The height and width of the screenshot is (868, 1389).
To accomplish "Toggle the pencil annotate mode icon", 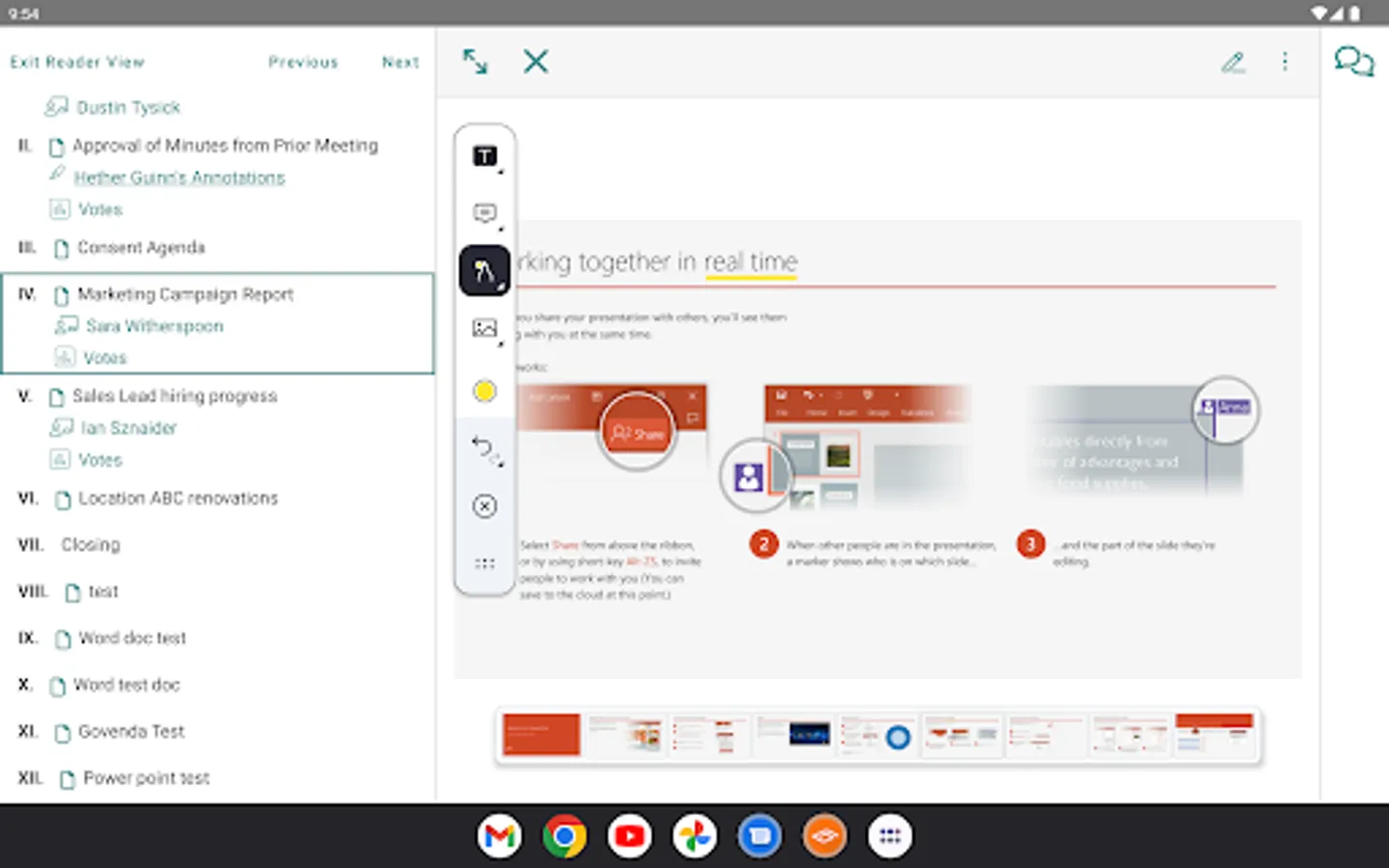I will pyautogui.click(x=1233, y=63).
